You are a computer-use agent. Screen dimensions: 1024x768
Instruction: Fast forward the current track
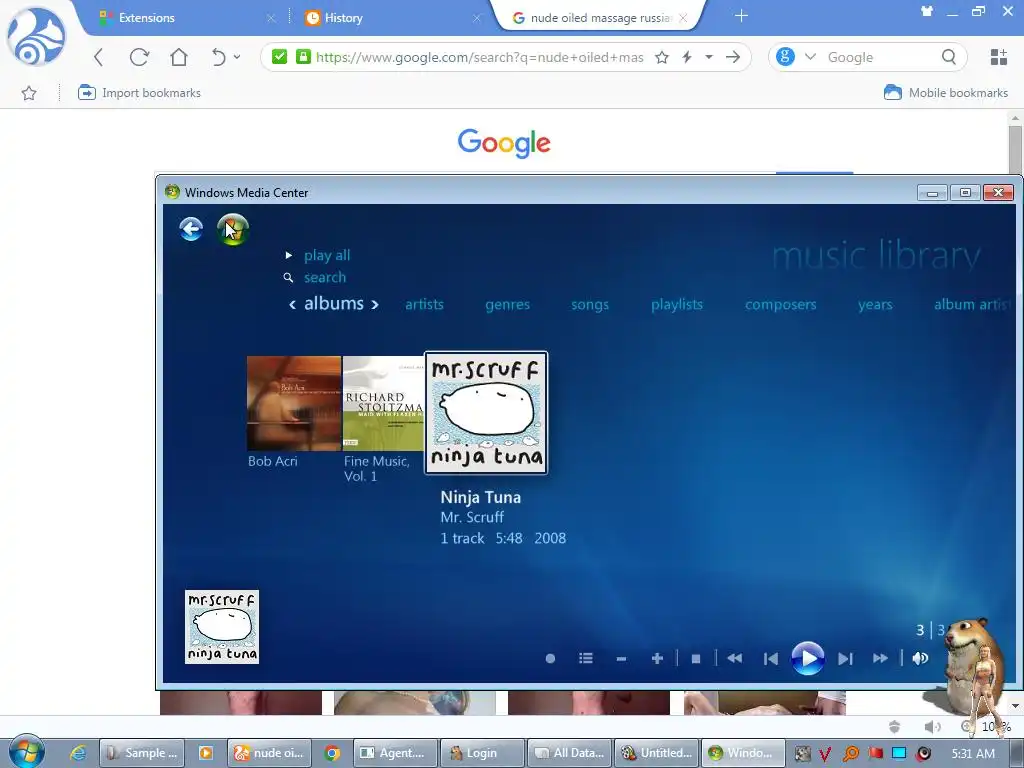coord(880,658)
